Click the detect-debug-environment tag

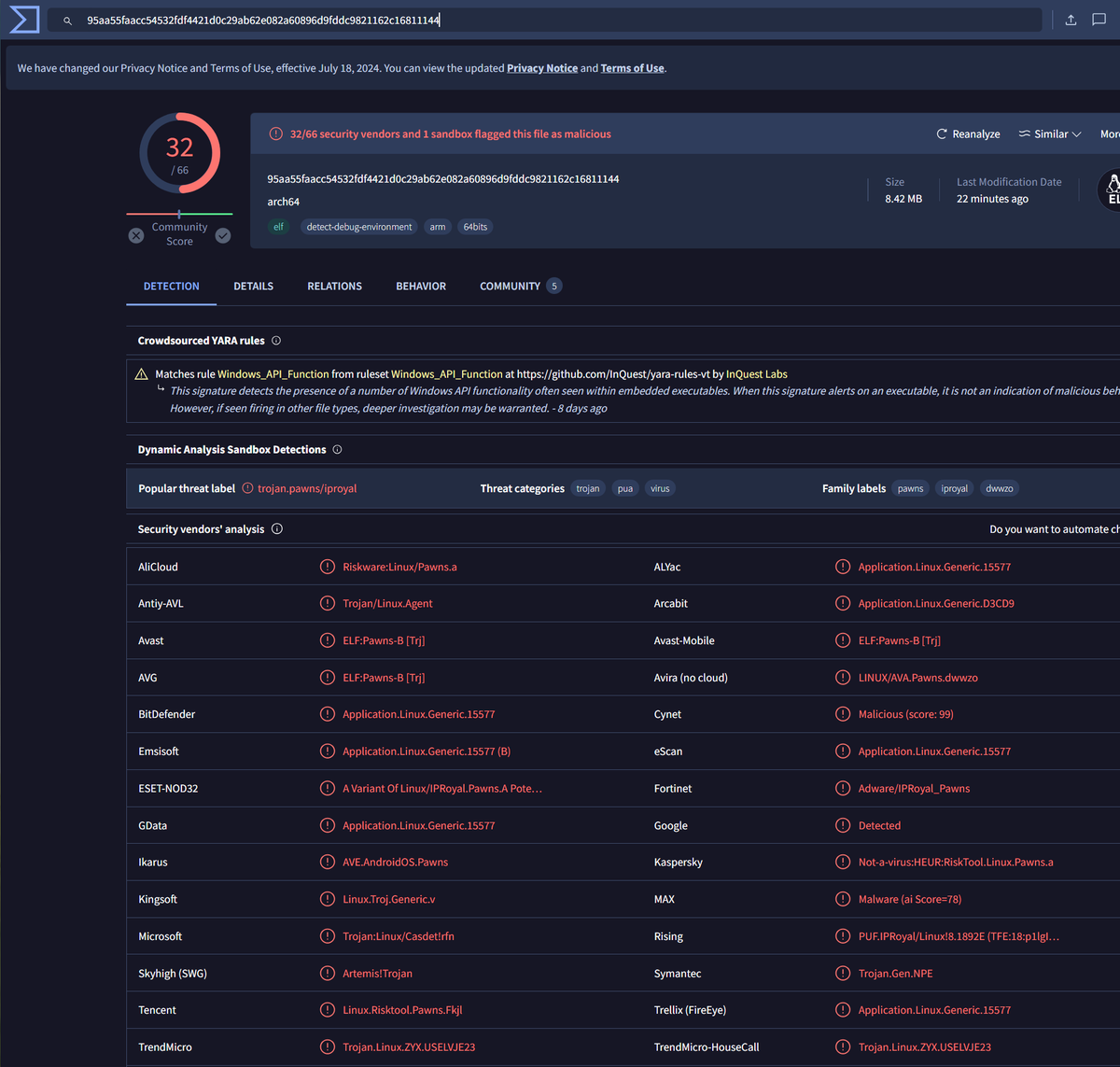[x=359, y=227]
